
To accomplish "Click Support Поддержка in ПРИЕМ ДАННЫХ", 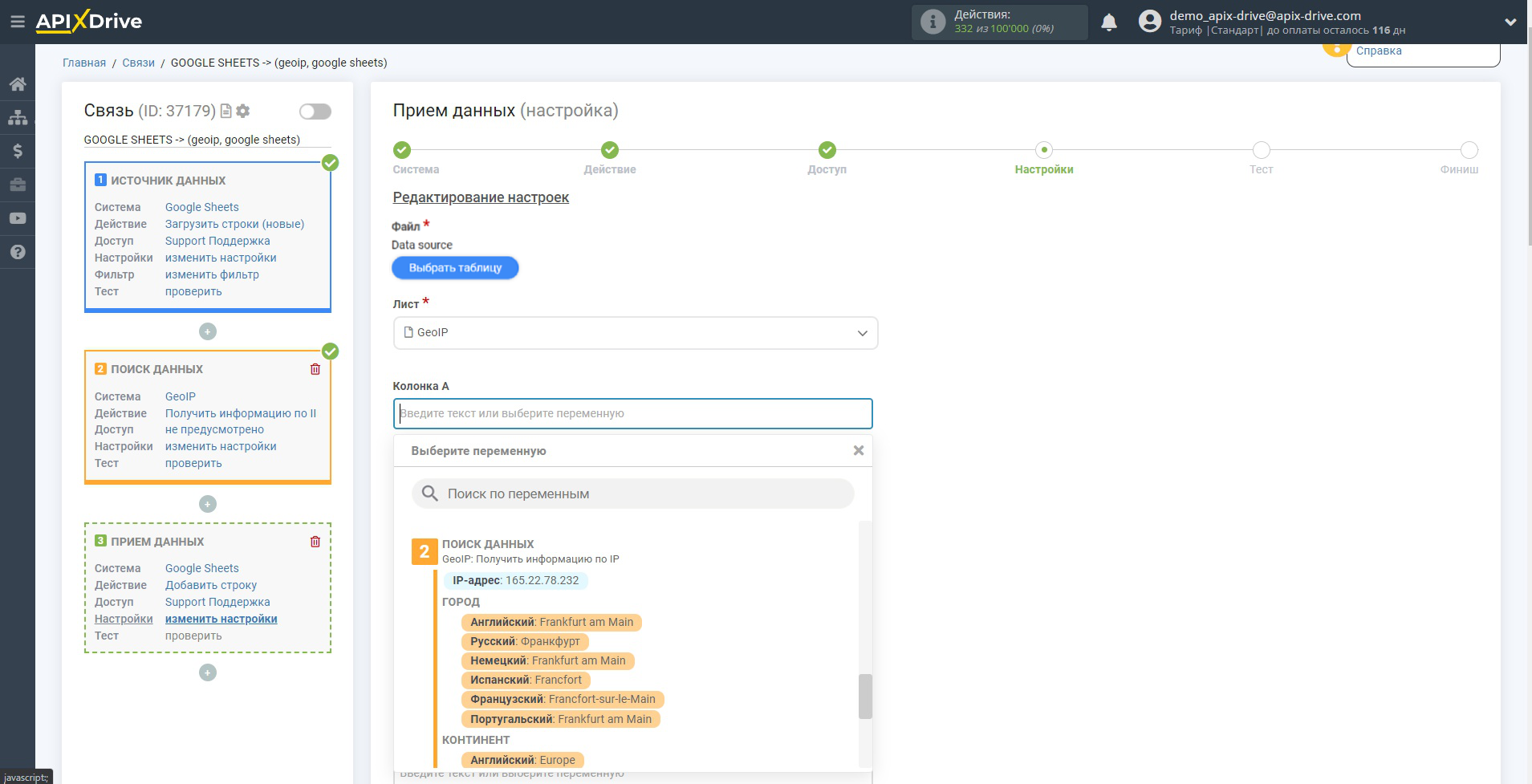I will pos(217,602).
